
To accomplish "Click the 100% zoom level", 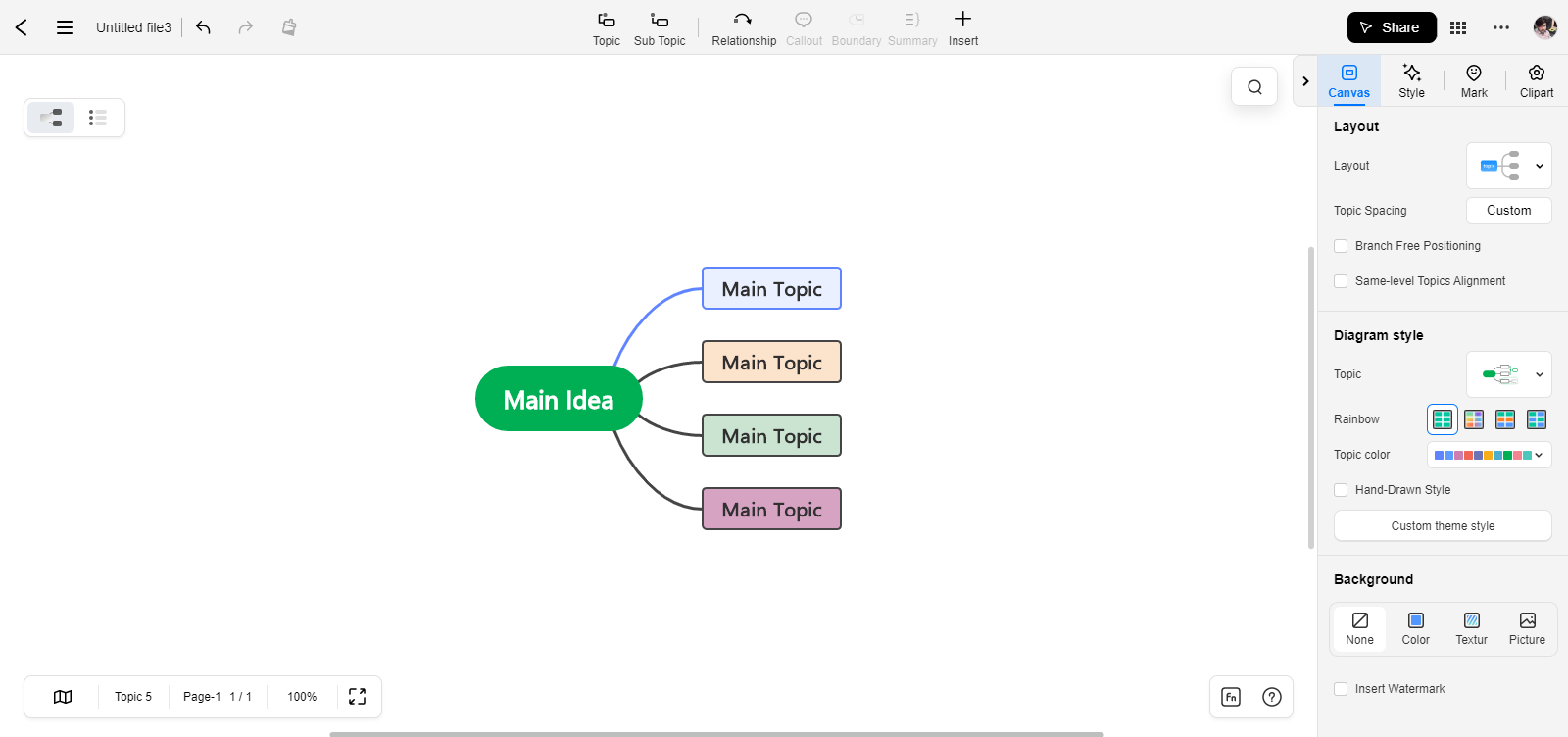I will [x=302, y=697].
